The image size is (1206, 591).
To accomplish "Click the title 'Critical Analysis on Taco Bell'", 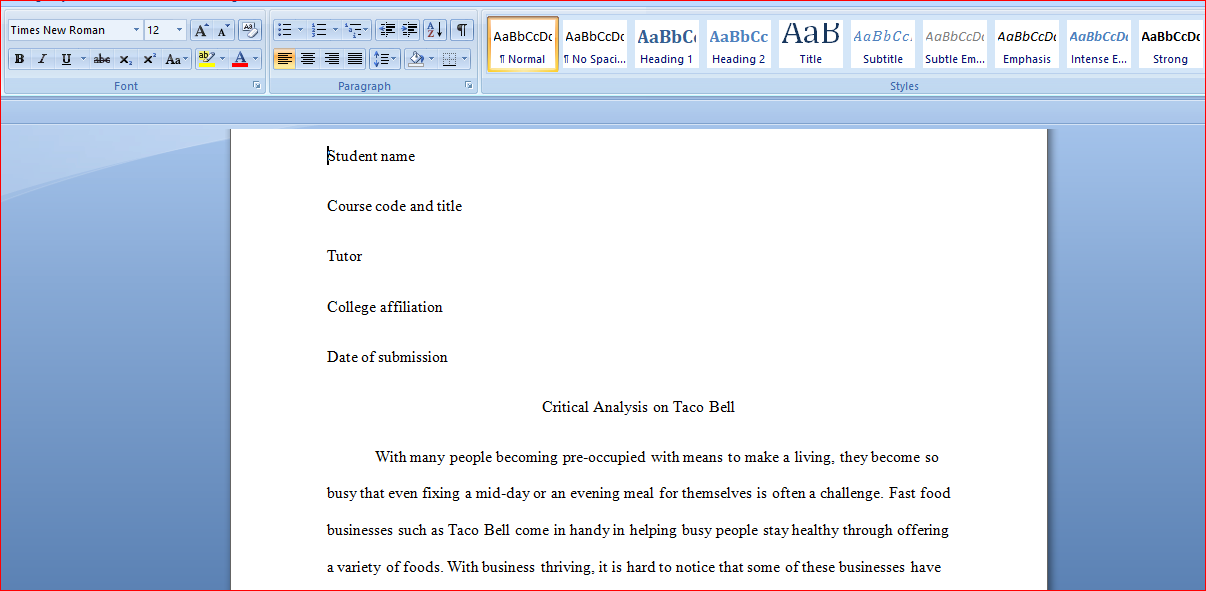I will tap(638, 407).
